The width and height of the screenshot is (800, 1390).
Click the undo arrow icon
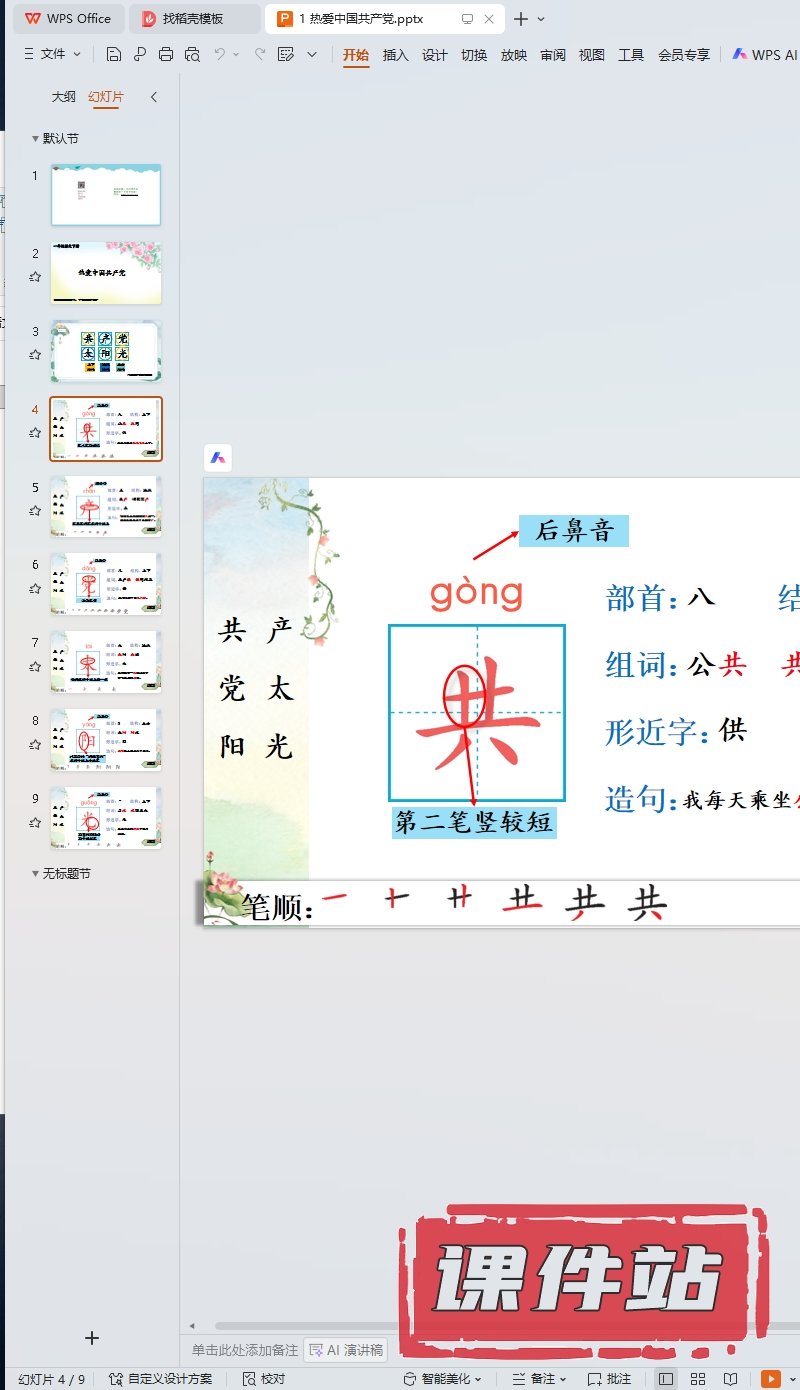click(220, 55)
